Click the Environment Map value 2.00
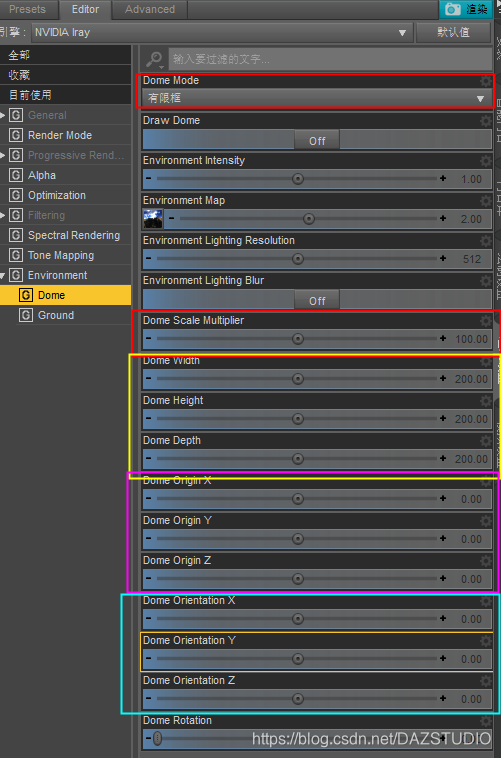 pyautogui.click(x=471, y=219)
